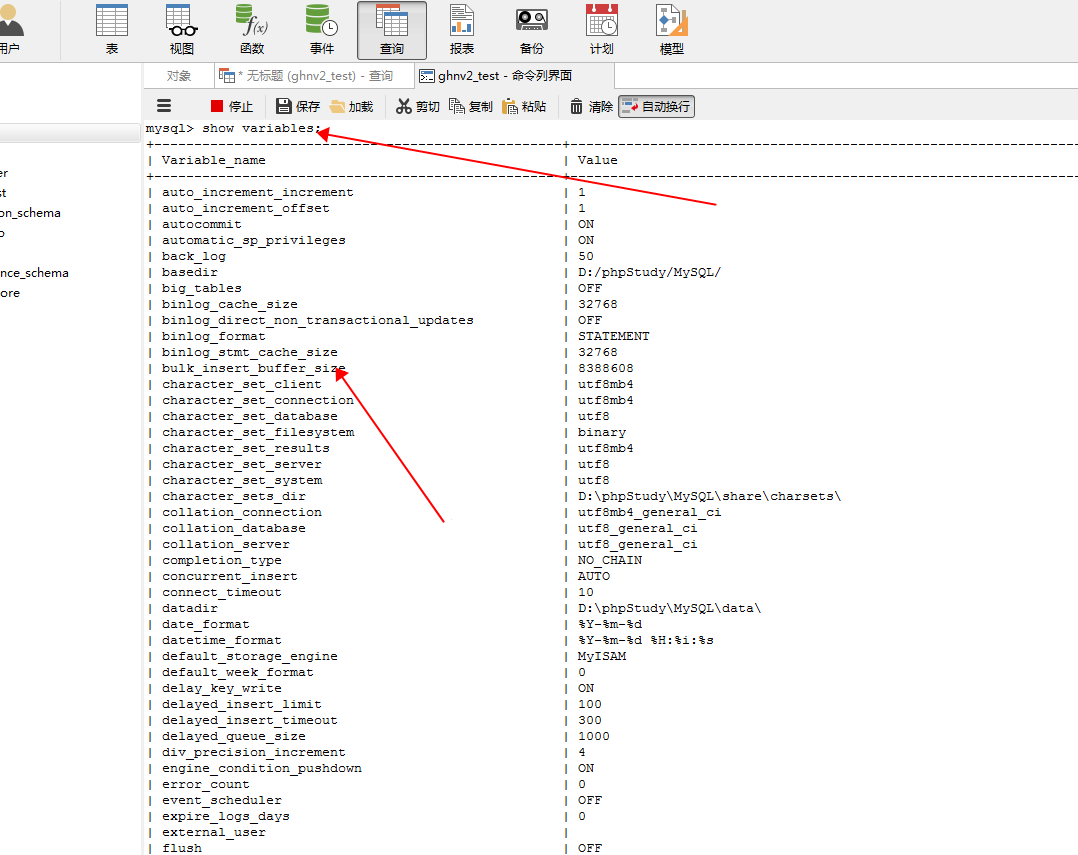Click 清除 to clear the console
Viewport: 1078px width, 855px height.
point(590,105)
